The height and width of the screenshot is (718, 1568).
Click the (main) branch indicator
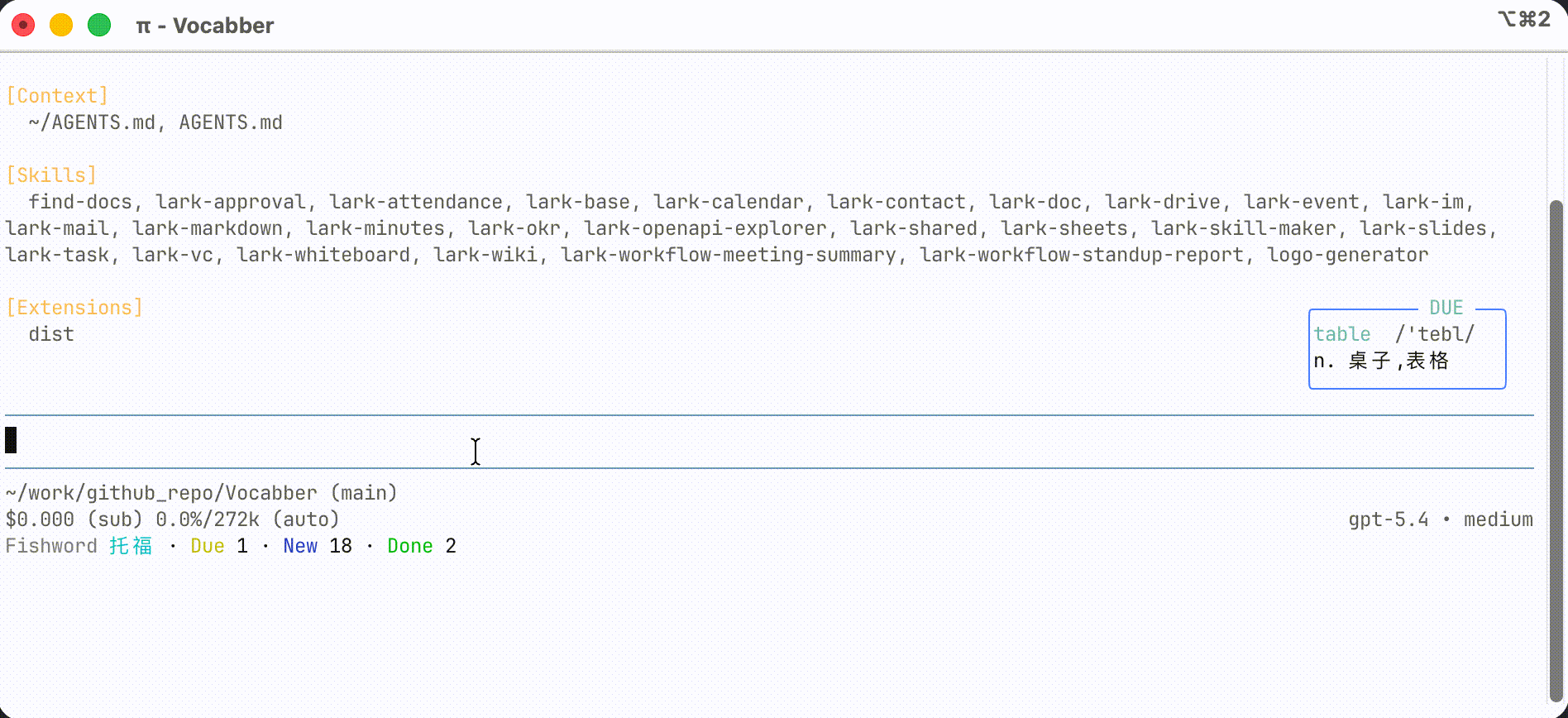364,493
